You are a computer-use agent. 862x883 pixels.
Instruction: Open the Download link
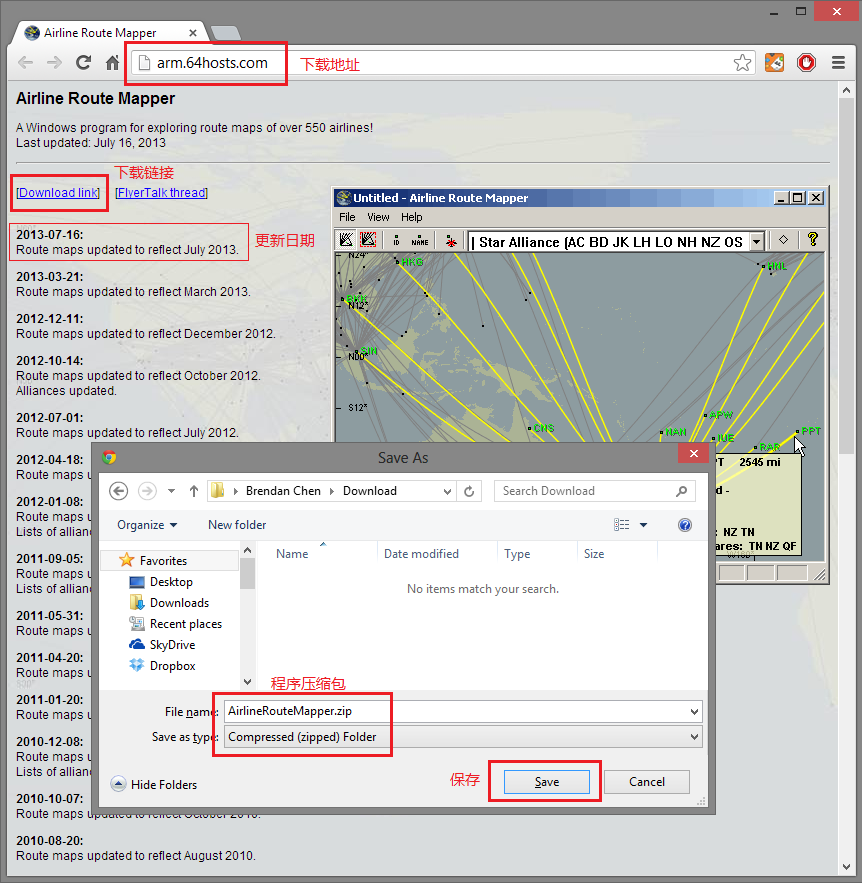[59, 193]
